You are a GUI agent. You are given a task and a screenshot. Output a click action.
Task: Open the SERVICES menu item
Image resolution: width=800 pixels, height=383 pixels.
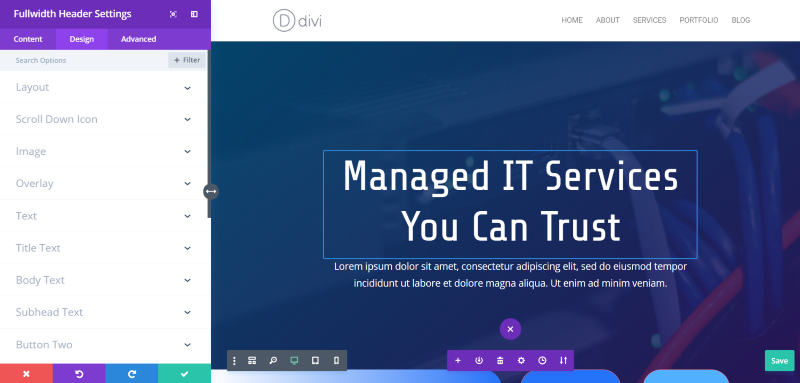(x=649, y=20)
